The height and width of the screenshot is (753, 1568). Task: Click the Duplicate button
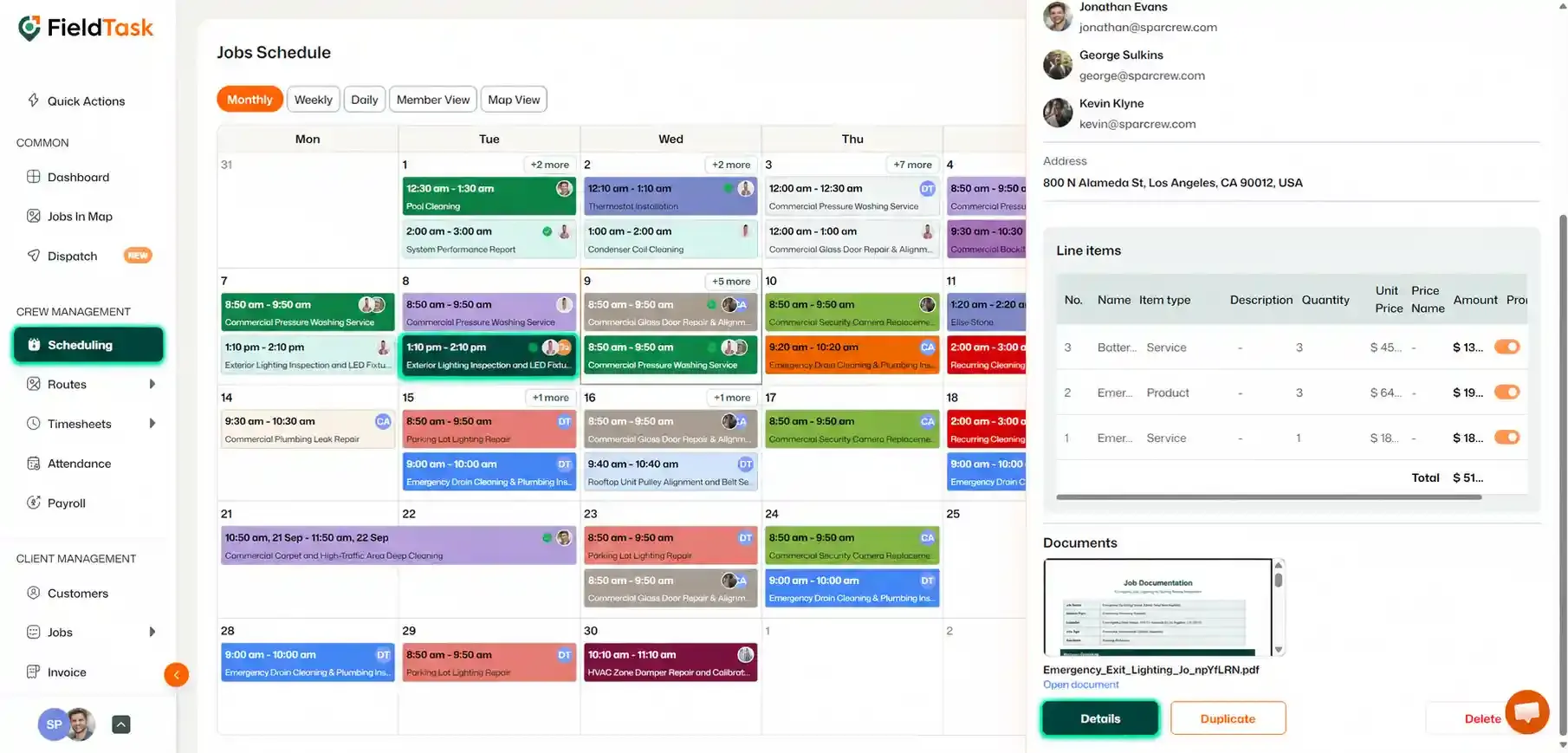pos(1228,718)
